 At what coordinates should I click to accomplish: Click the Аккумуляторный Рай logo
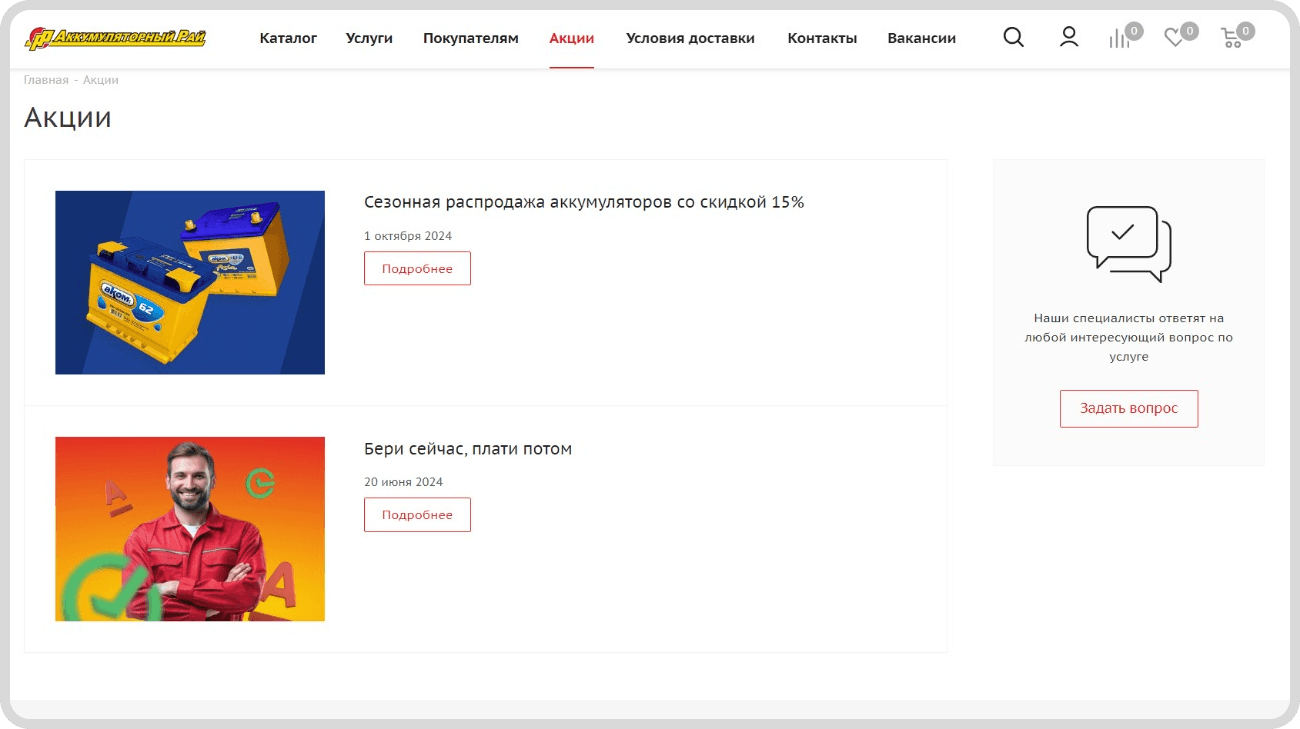point(115,38)
